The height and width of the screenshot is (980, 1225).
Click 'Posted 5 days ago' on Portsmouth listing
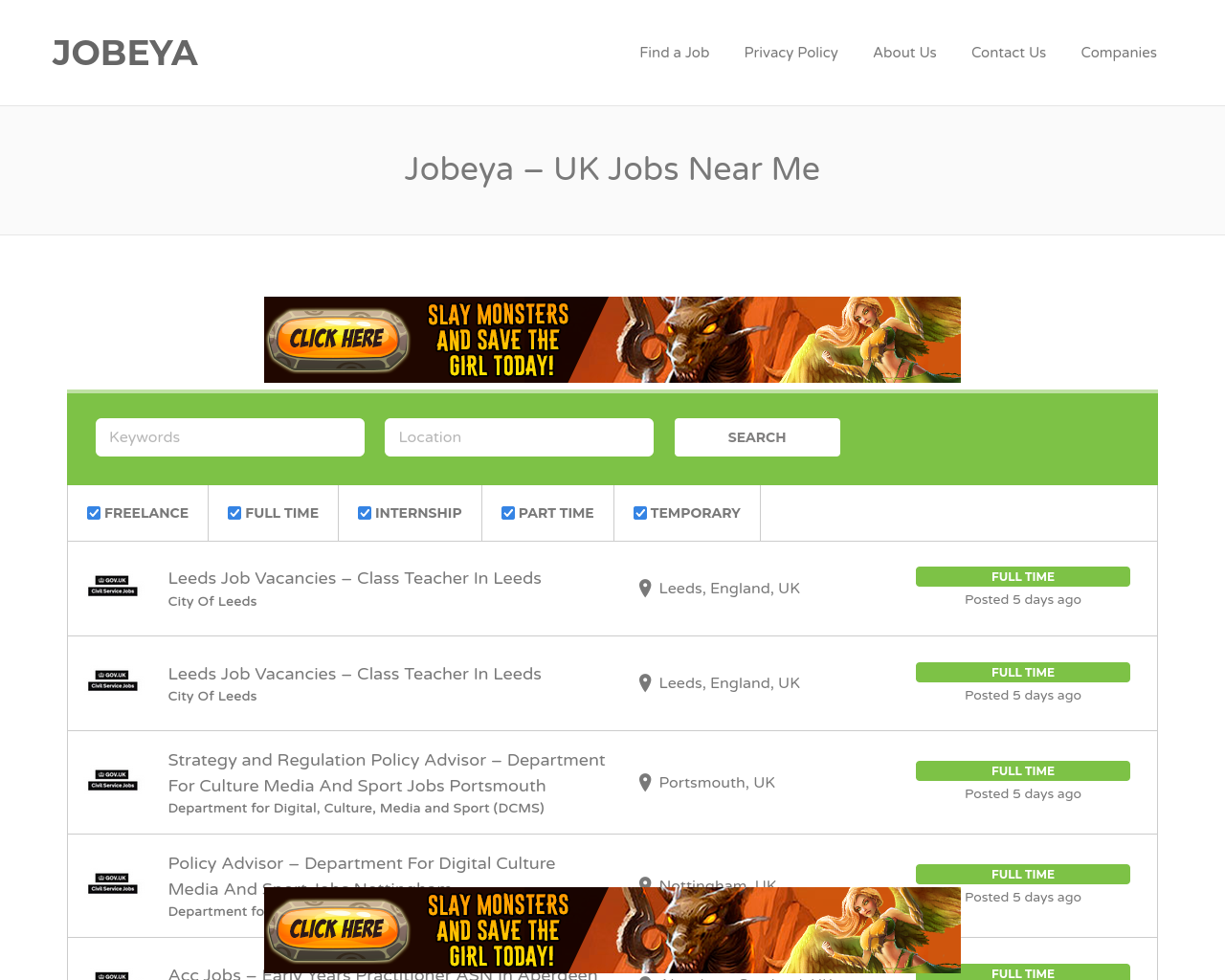pyautogui.click(x=1023, y=794)
